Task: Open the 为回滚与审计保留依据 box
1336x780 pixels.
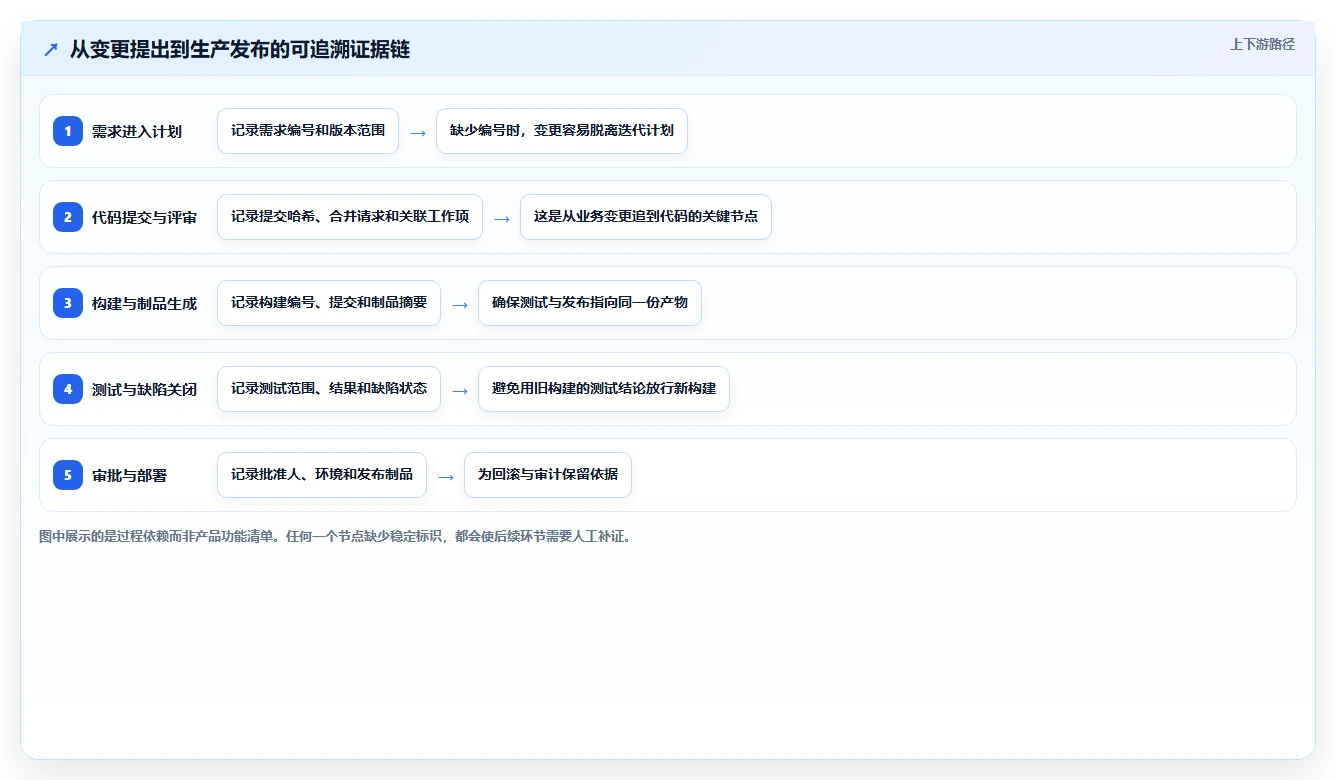Action: coord(548,475)
